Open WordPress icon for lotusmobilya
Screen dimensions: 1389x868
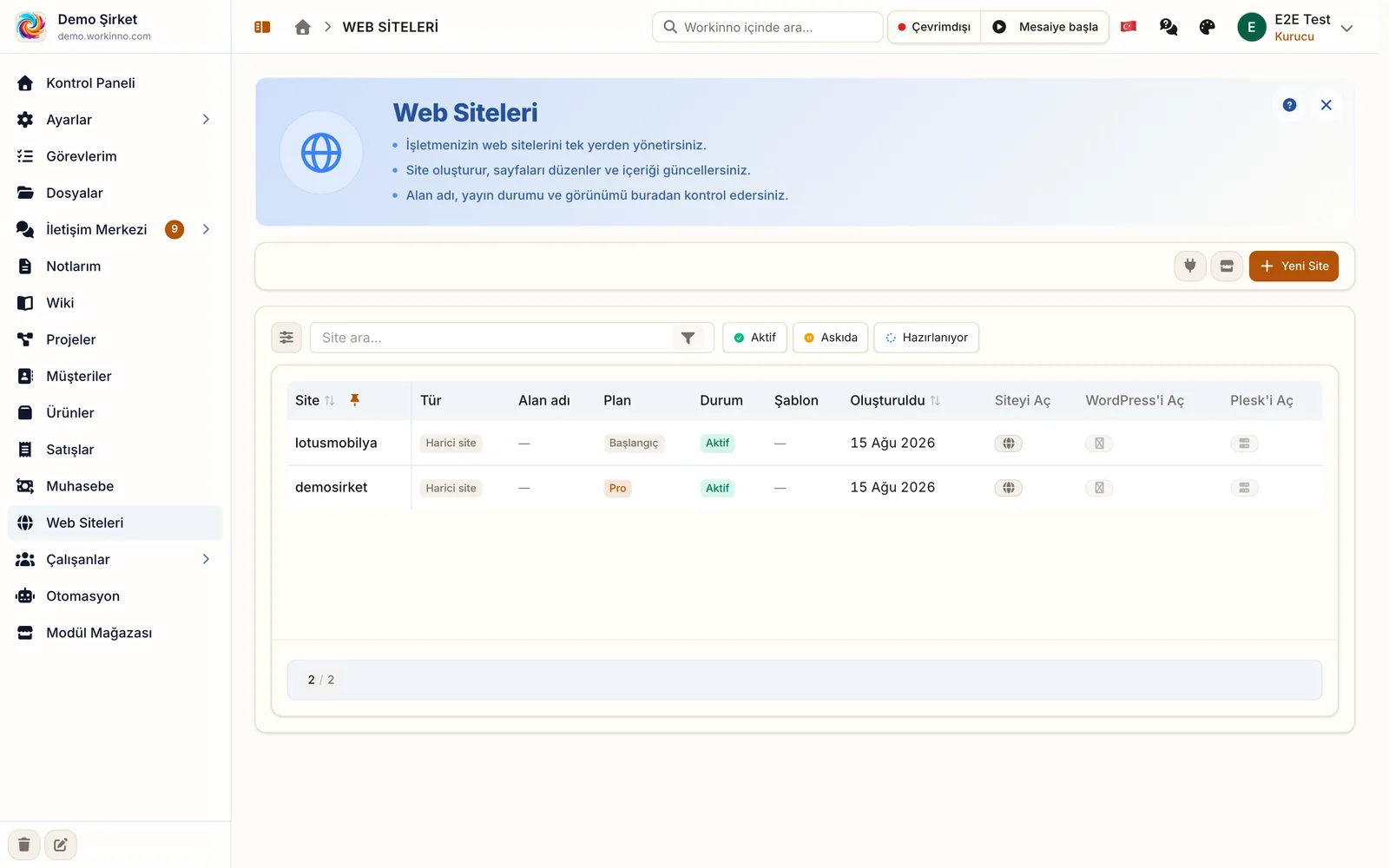coord(1099,444)
